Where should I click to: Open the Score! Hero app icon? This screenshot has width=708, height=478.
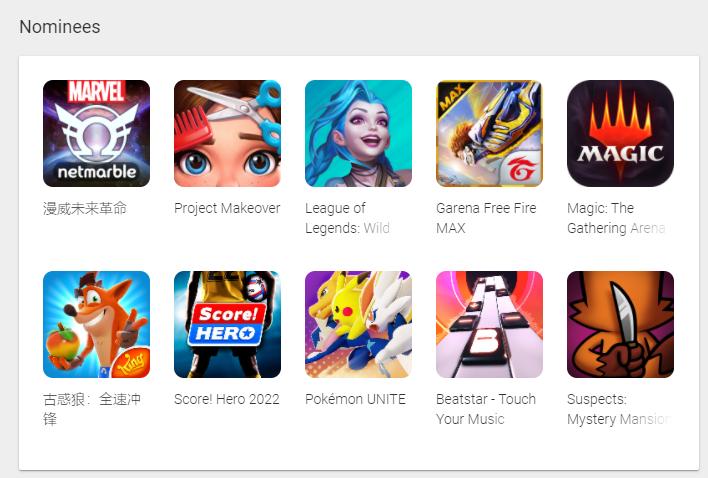(x=227, y=324)
